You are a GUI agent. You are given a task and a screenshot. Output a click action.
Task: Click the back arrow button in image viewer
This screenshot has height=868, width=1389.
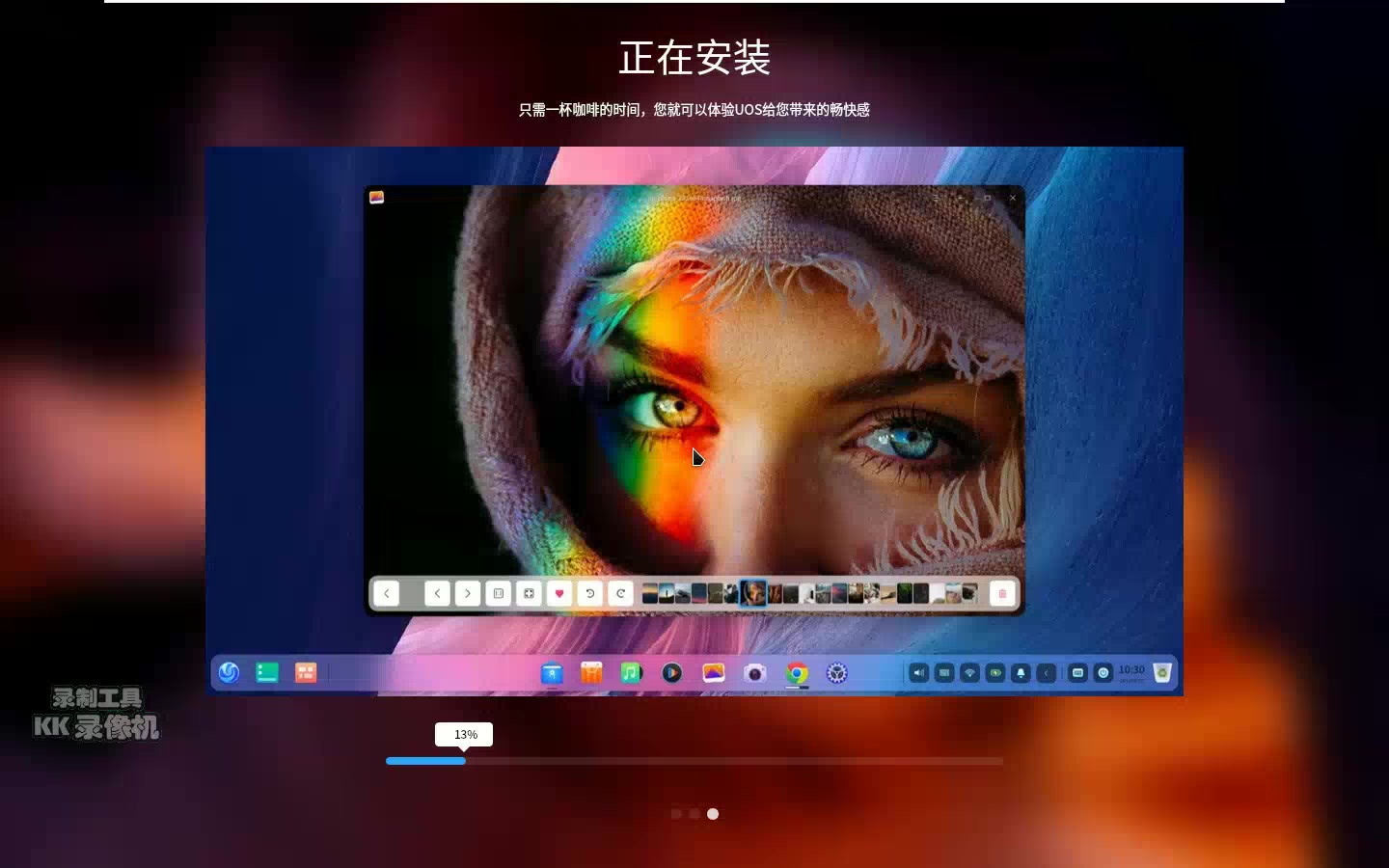(x=386, y=593)
